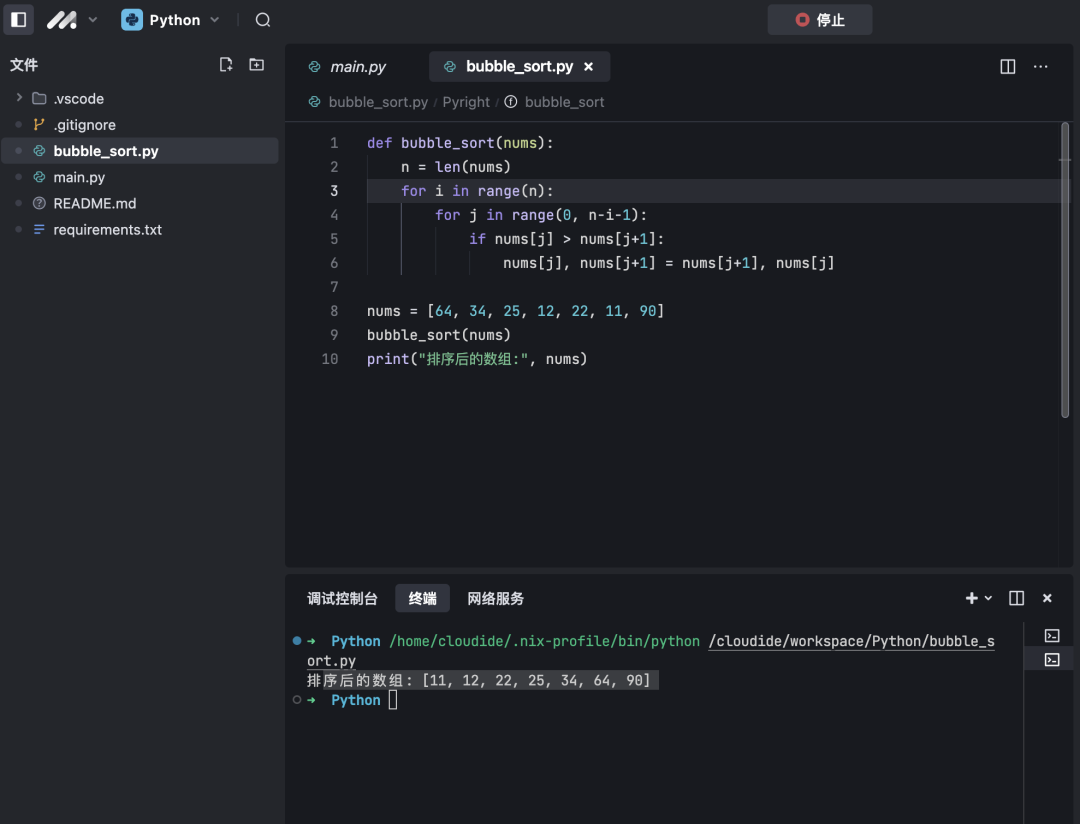Open main.py from file tree
The width and height of the screenshot is (1080, 824).
pos(79,177)
